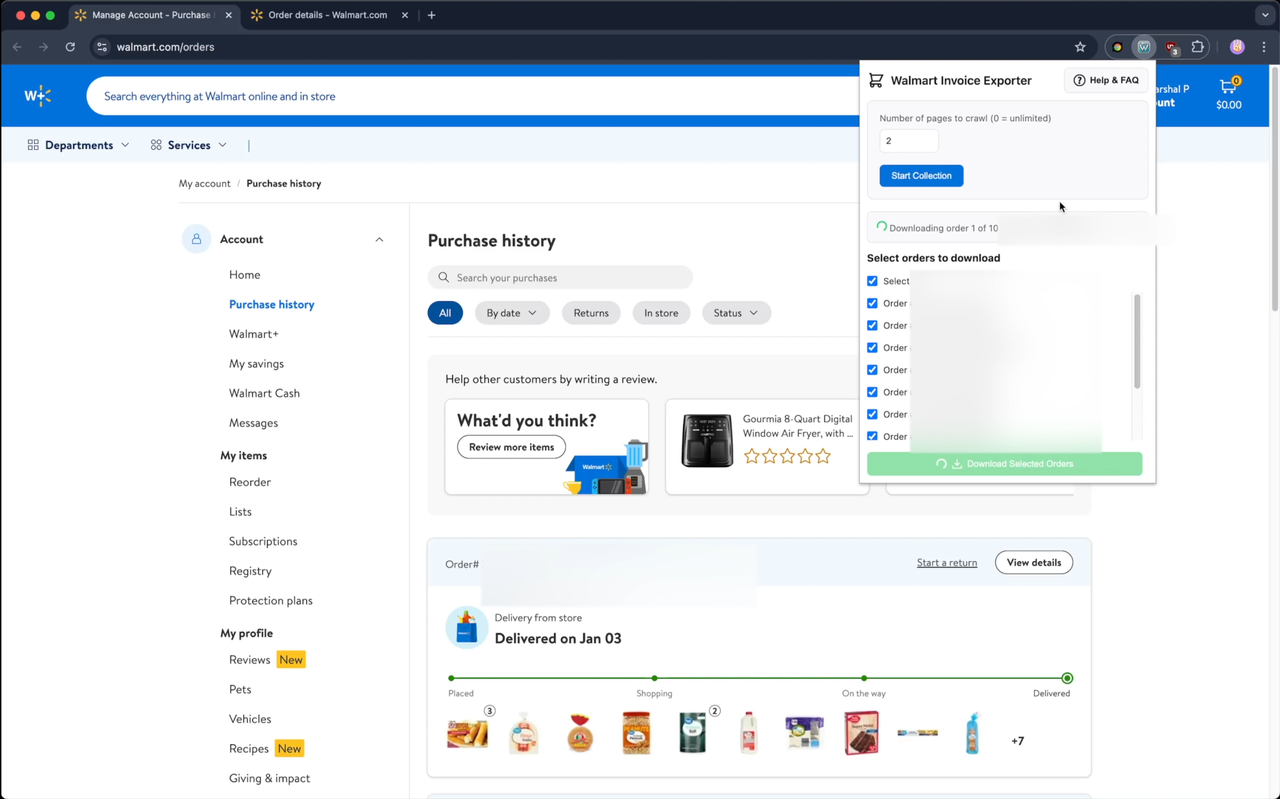Open the Status filter dropdown
This screenshot has width=1280, height=800.
pyautogui.click(x=735, y=312)
